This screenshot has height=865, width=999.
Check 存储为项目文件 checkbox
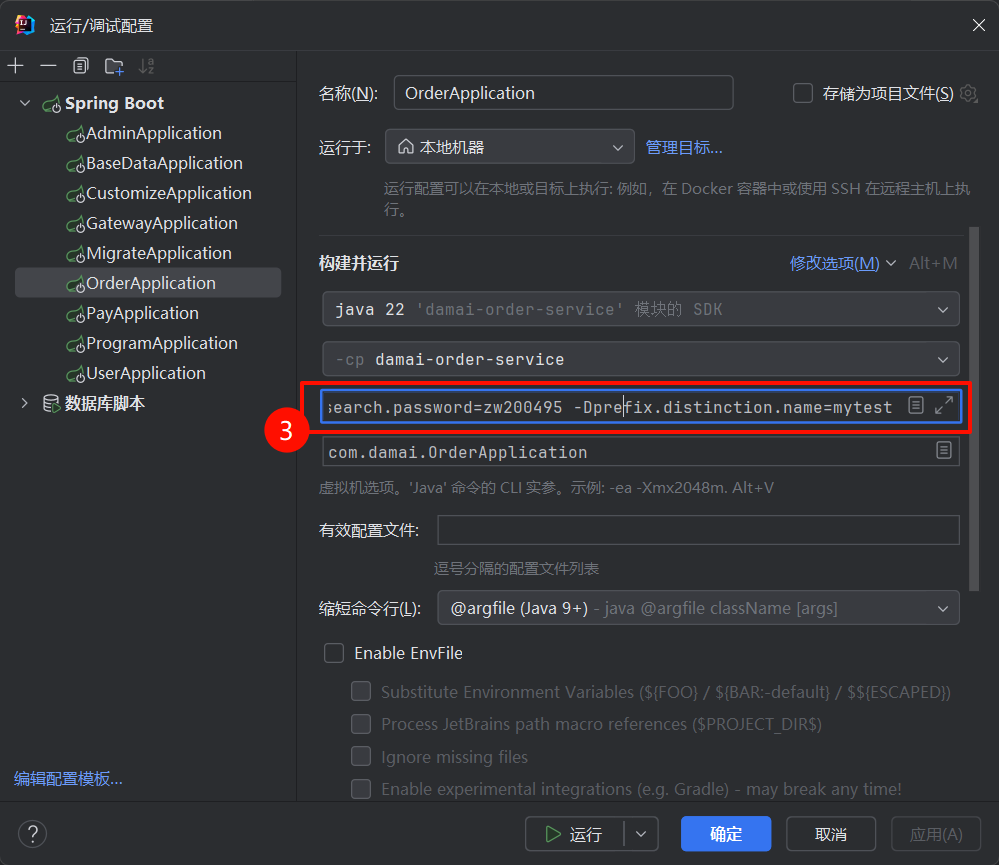pos(803,93)
